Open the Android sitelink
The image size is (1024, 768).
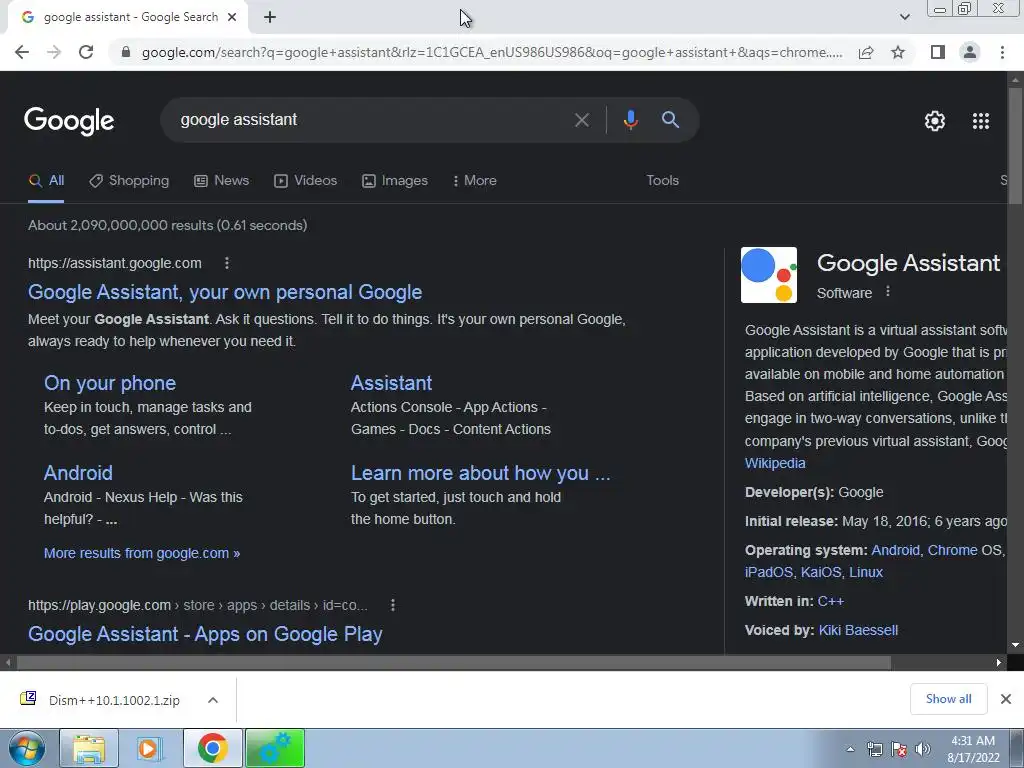(78, 473)
